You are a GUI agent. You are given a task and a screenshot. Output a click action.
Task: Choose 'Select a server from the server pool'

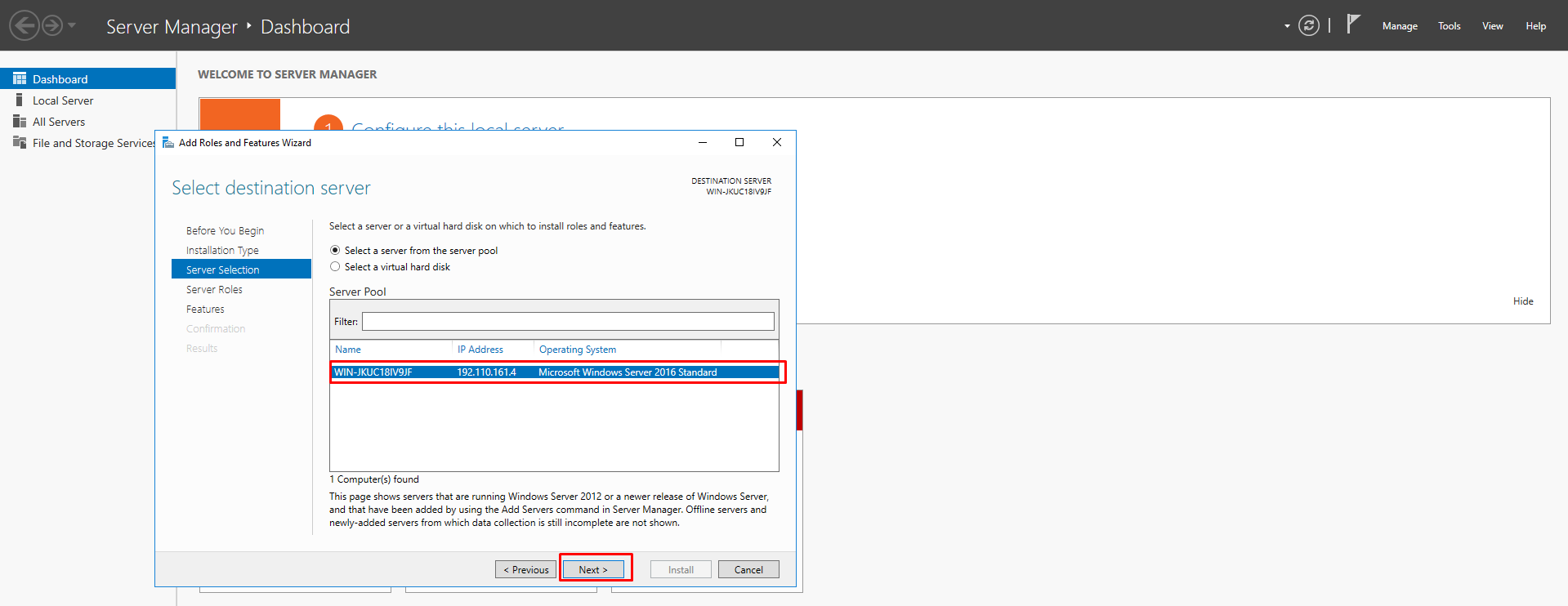click(335, 250)
